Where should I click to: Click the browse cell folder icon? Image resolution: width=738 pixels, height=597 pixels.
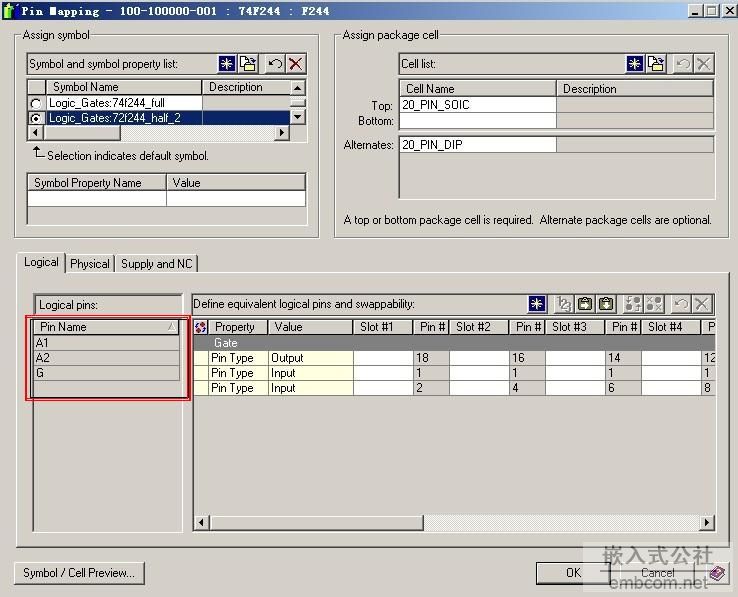[x=656, y=64]
